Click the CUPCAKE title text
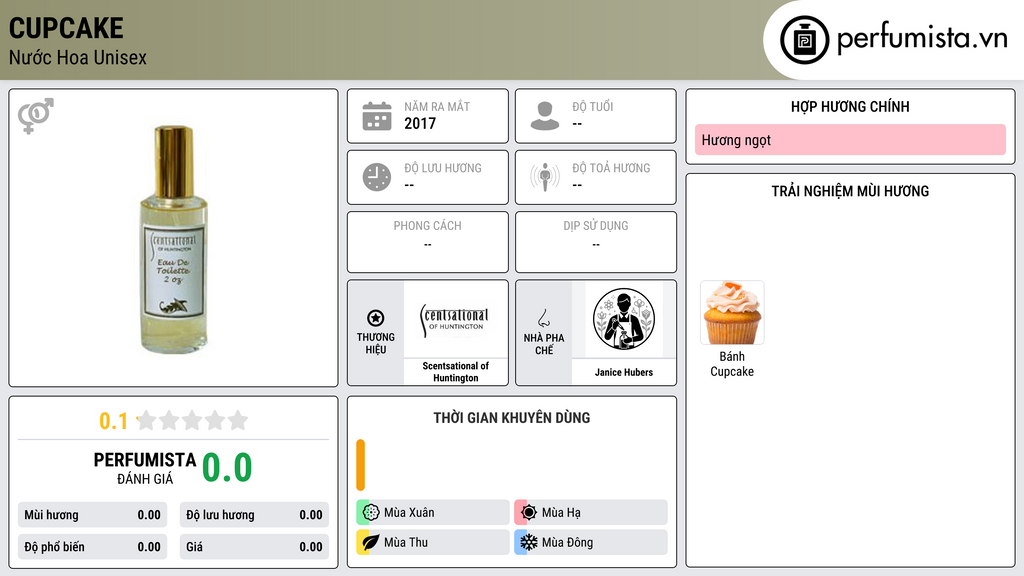The width and height of the screenshot is (1024, 576). point(66,28)
